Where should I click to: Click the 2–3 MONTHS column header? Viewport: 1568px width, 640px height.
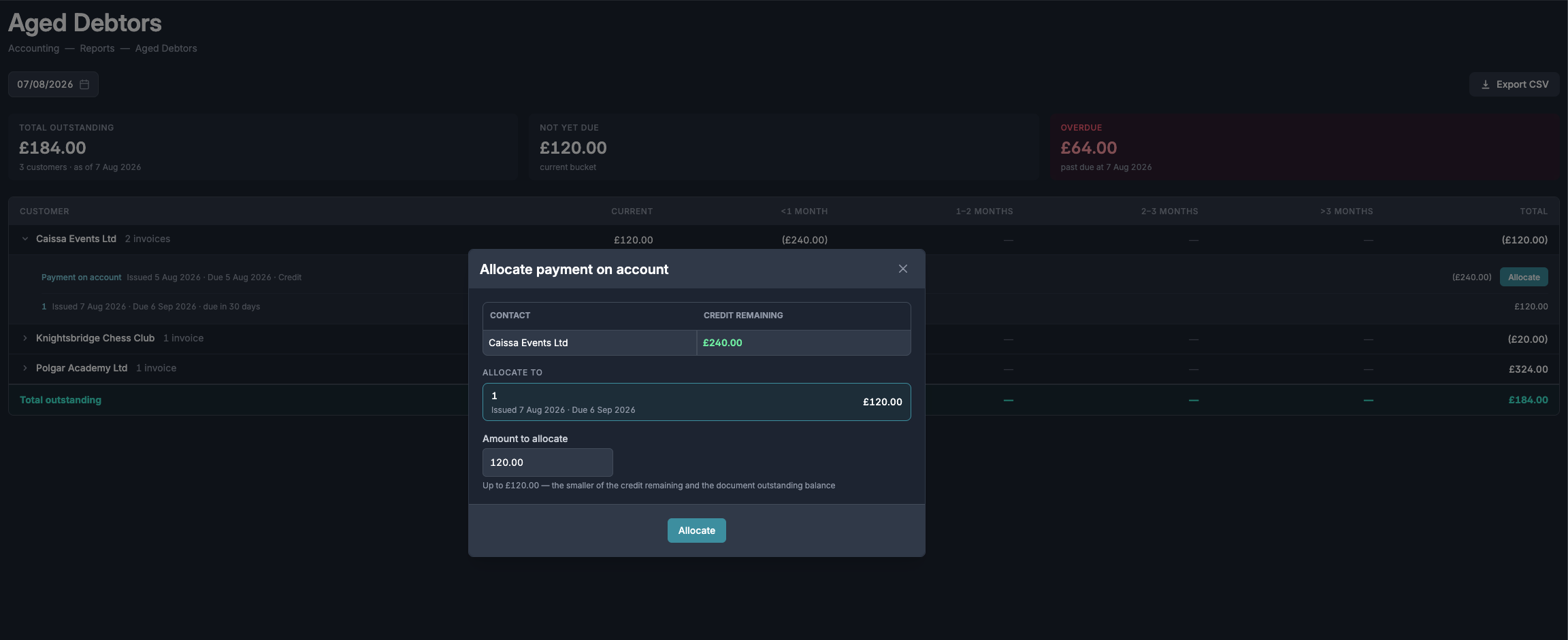click(1169, 212)
